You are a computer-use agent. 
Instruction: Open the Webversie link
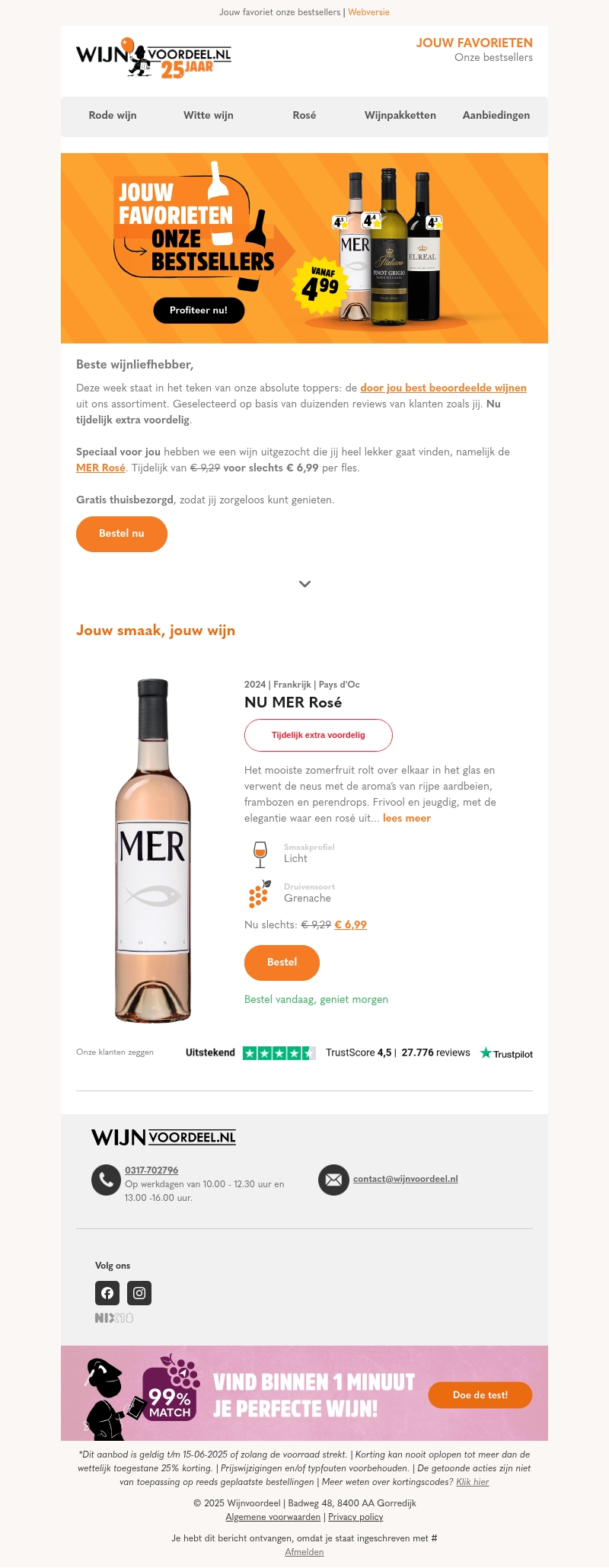pyautogui.click(x=368, y=12)
